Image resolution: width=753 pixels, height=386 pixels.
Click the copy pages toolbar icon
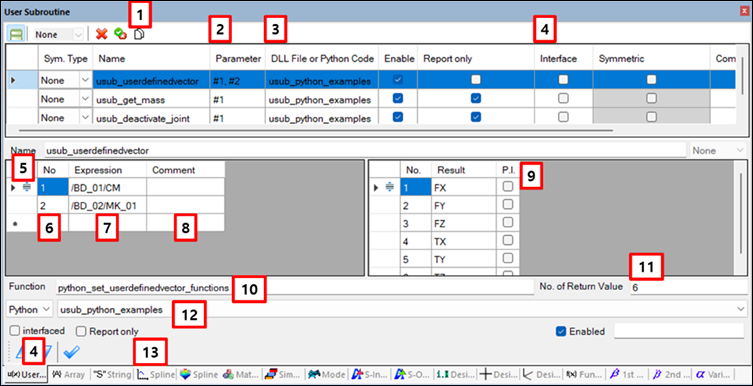coord(139,34)
